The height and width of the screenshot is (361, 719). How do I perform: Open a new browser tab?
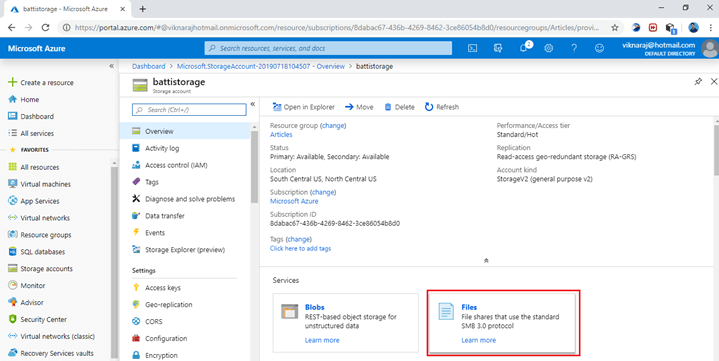[143, 9]
